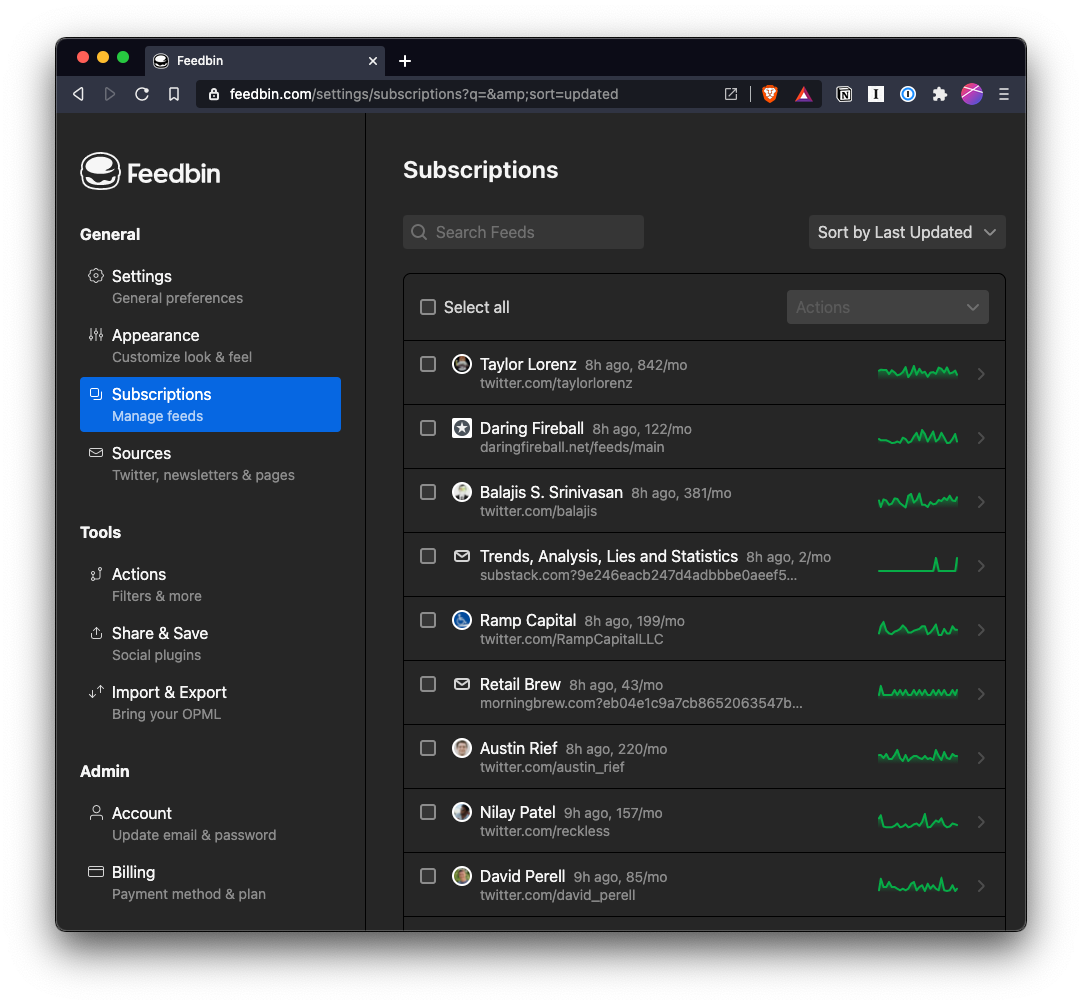Open the 1Password extension icon
The height and width of the screenshot is (1005, 1082).
coord(908,94)
